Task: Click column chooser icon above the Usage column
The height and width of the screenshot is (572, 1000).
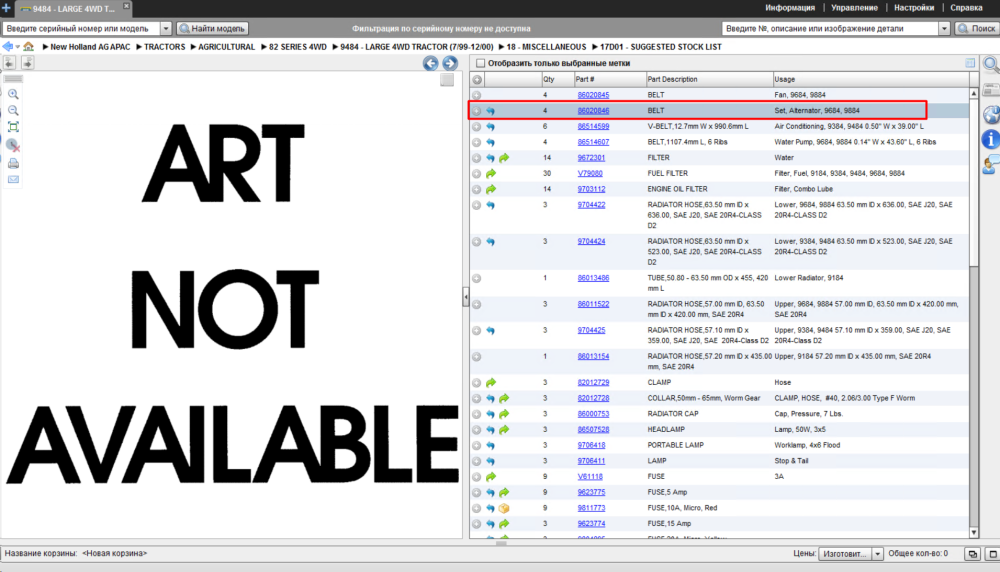Action: [x=970, y=62]
